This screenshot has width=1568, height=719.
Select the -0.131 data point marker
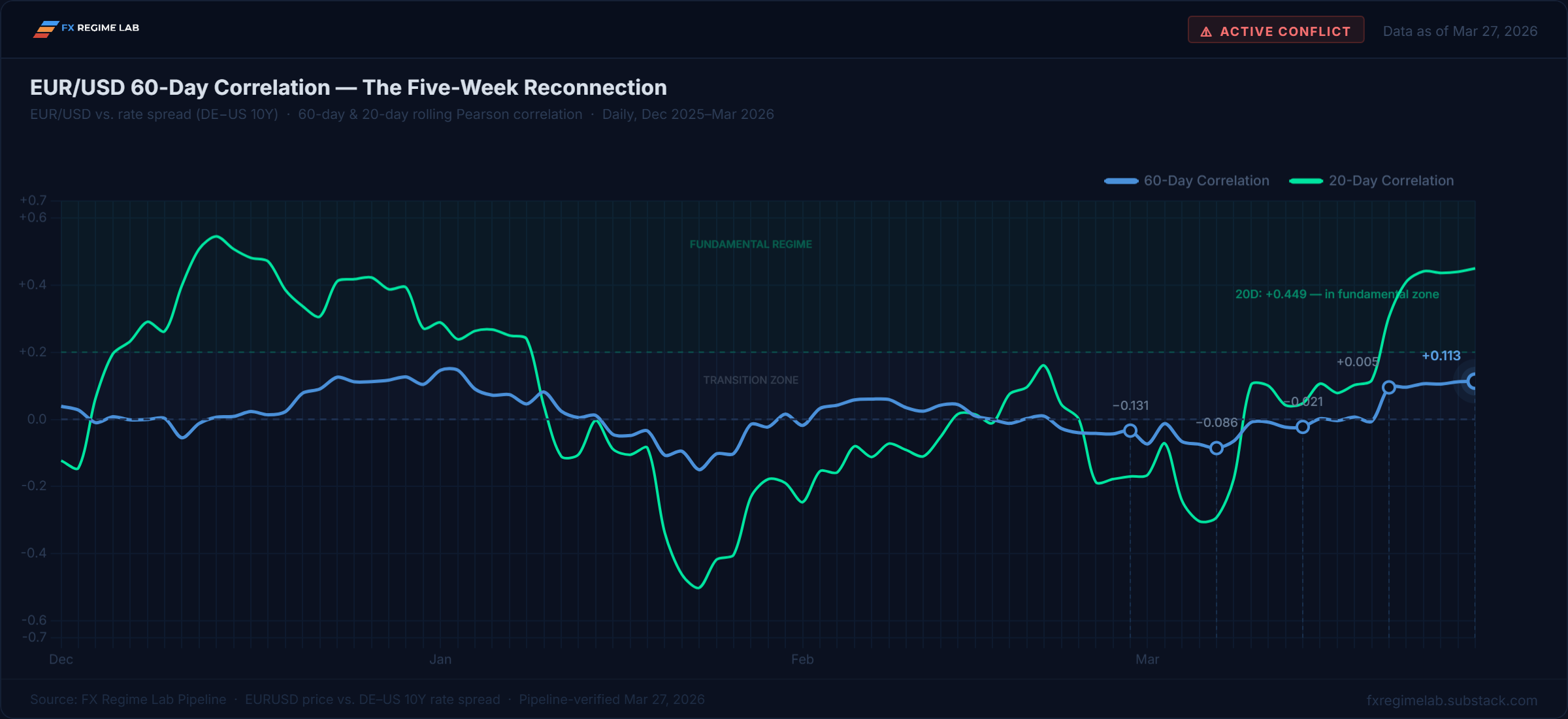point(1130,431)
